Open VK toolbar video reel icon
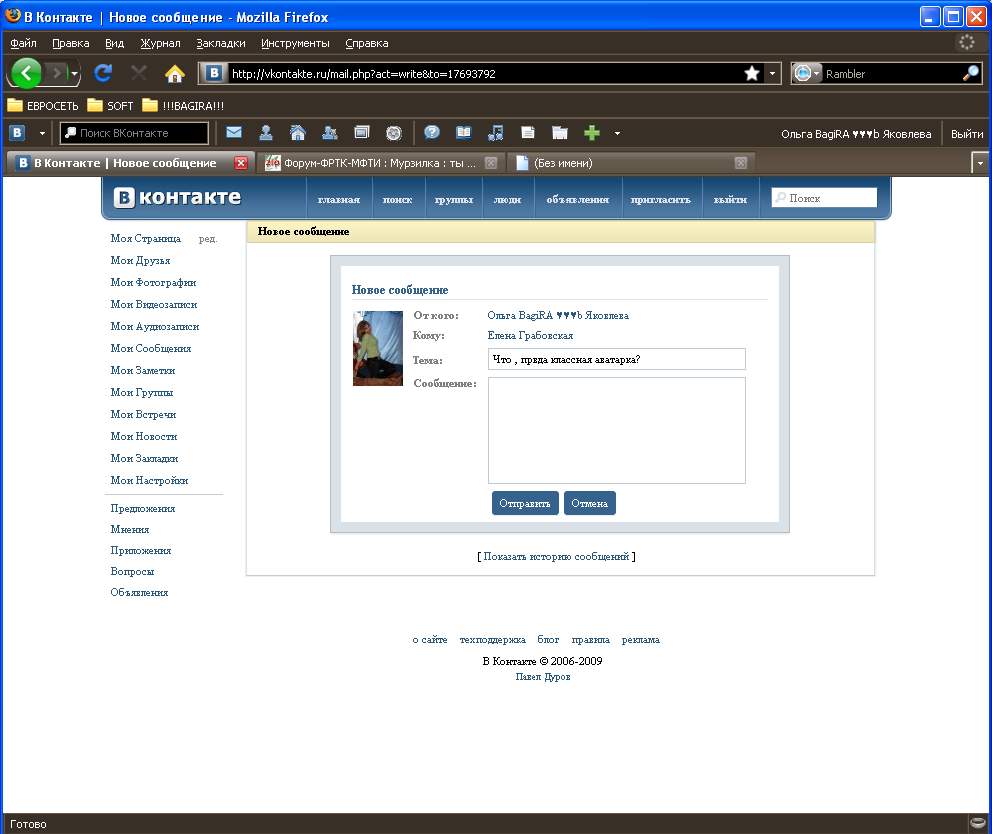The width and height of the screenshot is (992, 834). click(x=394, y=133)
